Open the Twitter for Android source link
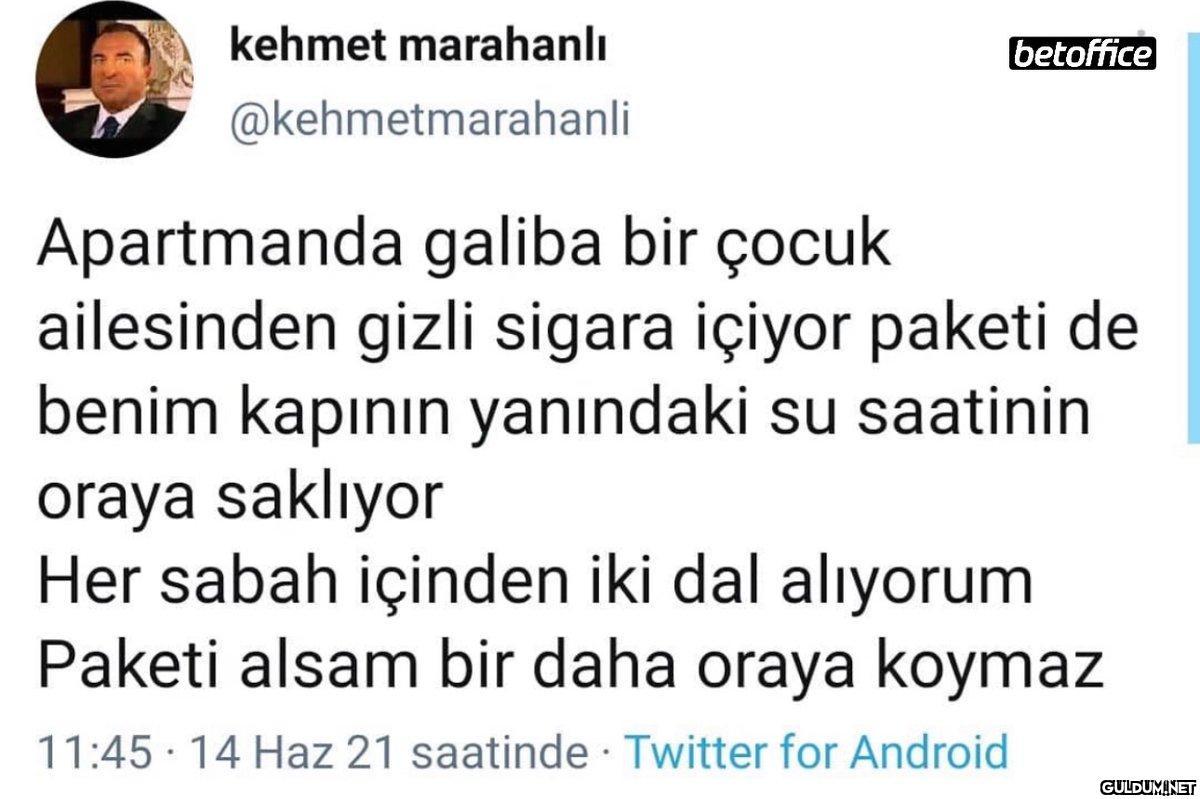Viewport: 1200px width, 799px height. 815,751
